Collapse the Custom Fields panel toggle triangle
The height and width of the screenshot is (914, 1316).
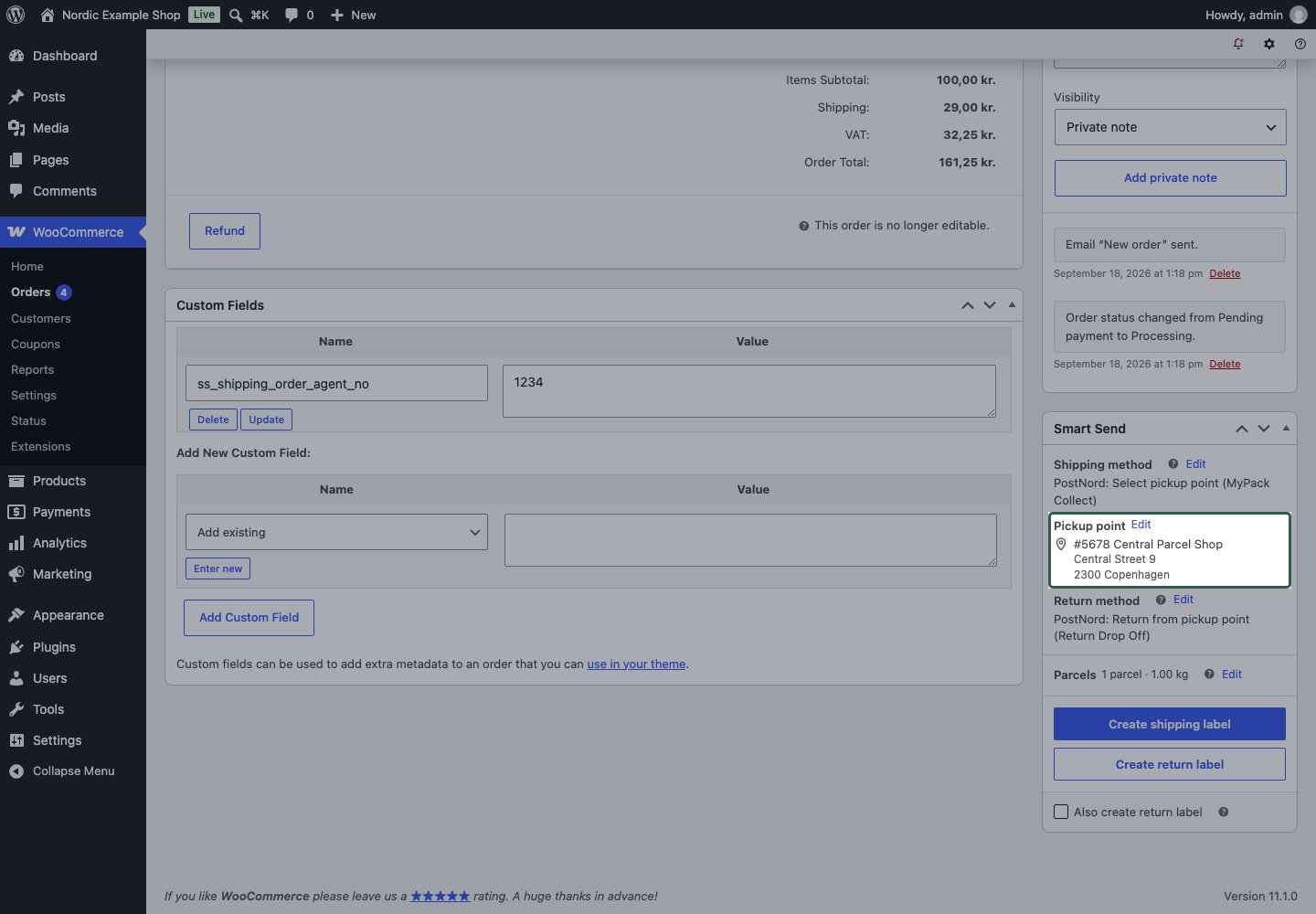coord(1012,304)
